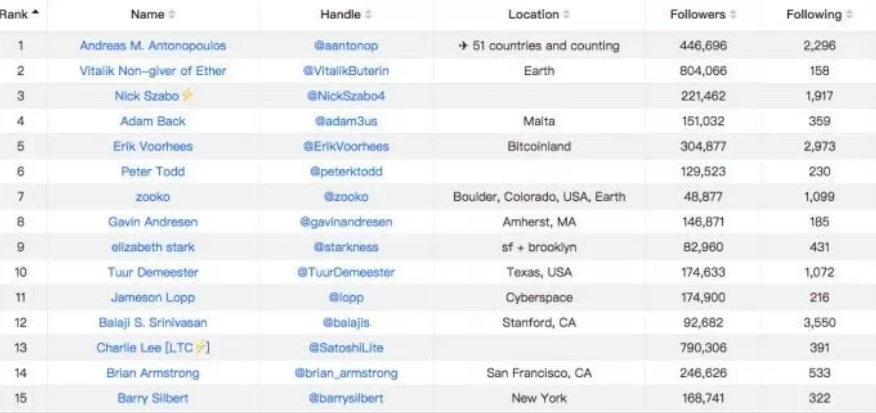The width and height of the screenshot is (876, 413).
Task: Click lightning emoji beside Nick Szabo
Action: pos(187,96)
